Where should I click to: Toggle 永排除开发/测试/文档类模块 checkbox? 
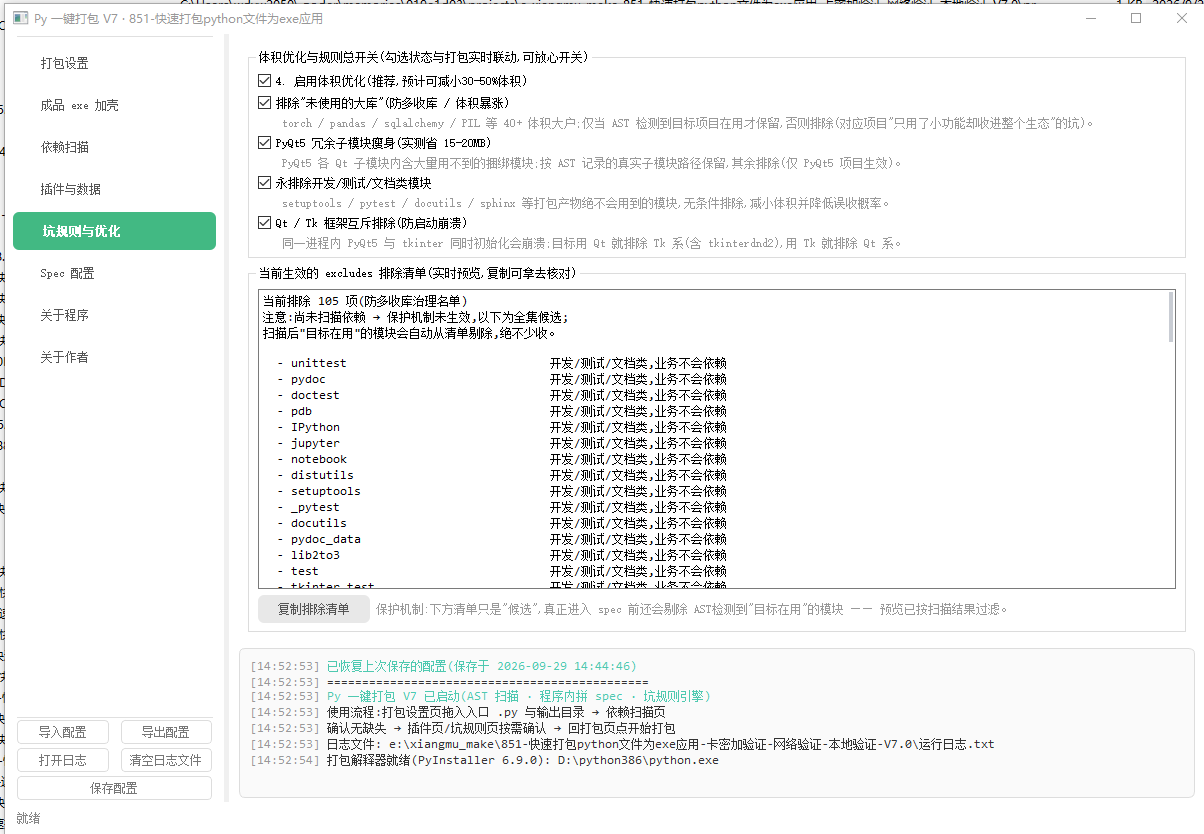pos(265,183)
